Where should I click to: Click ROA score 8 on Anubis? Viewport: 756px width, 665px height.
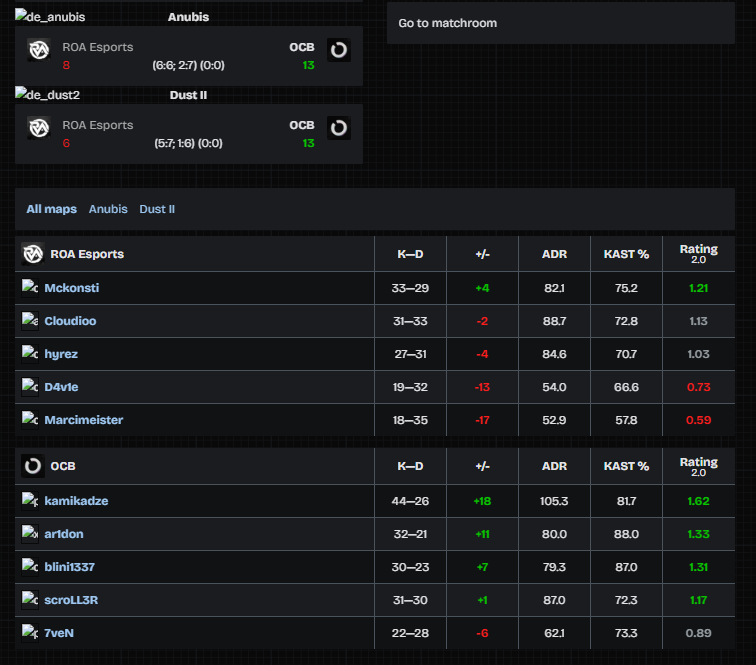pos(66,65)
